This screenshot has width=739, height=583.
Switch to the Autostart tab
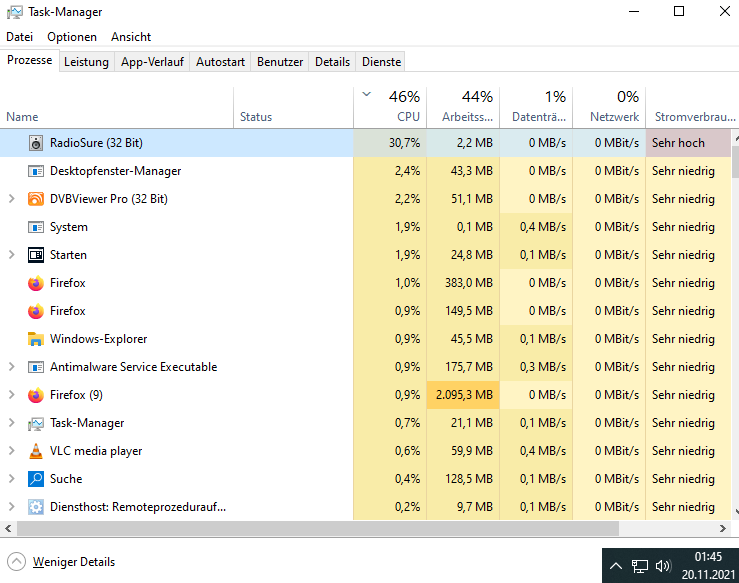tap(220, 62)
